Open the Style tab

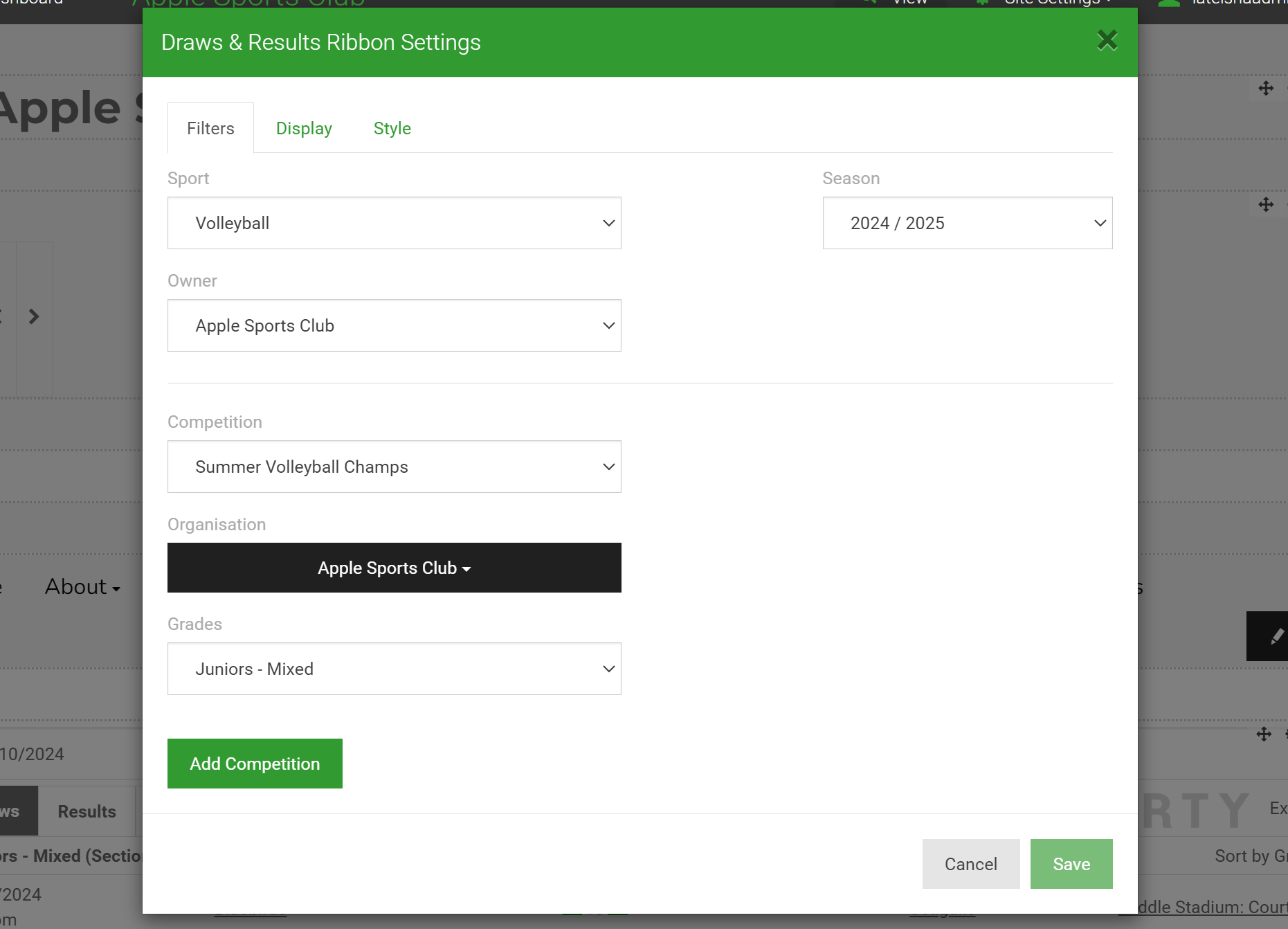(x=392, y=128)
